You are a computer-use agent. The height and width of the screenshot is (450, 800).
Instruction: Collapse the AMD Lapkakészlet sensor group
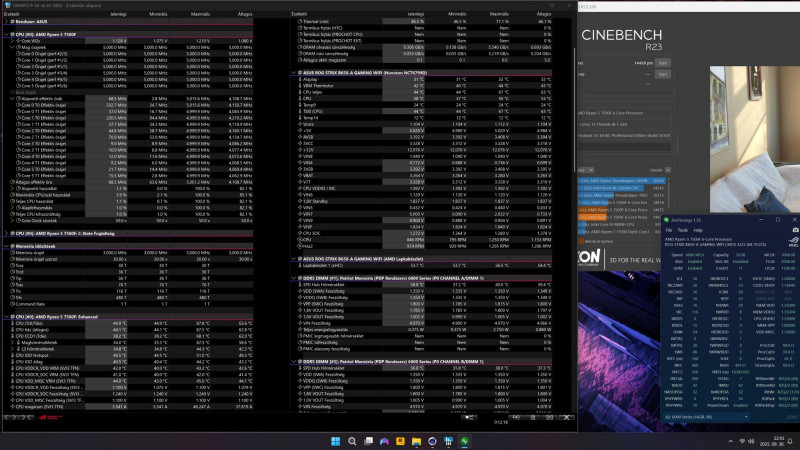point(294,259)
